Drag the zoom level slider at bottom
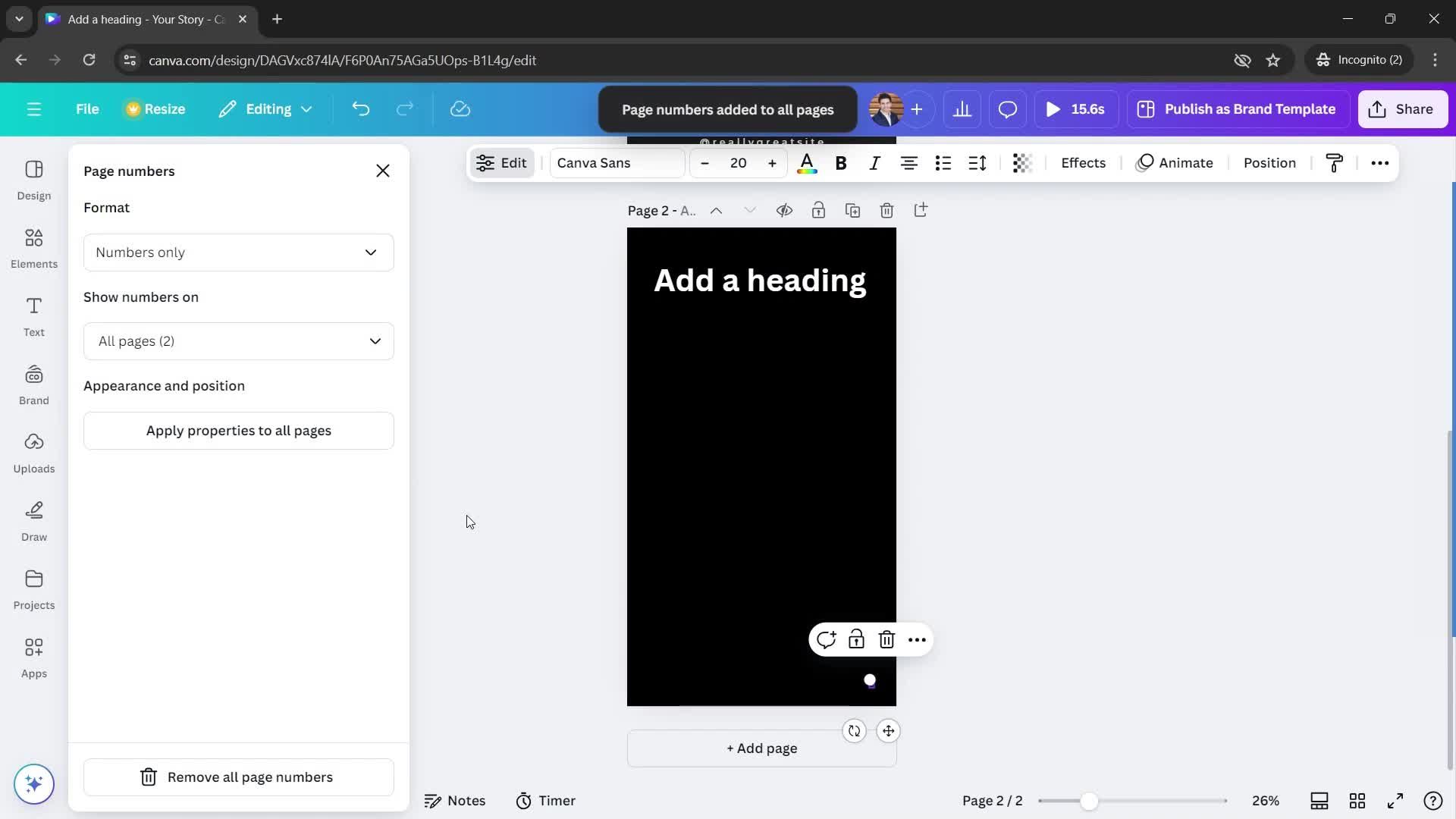The image size is (1456, 819). [1090, 800]
